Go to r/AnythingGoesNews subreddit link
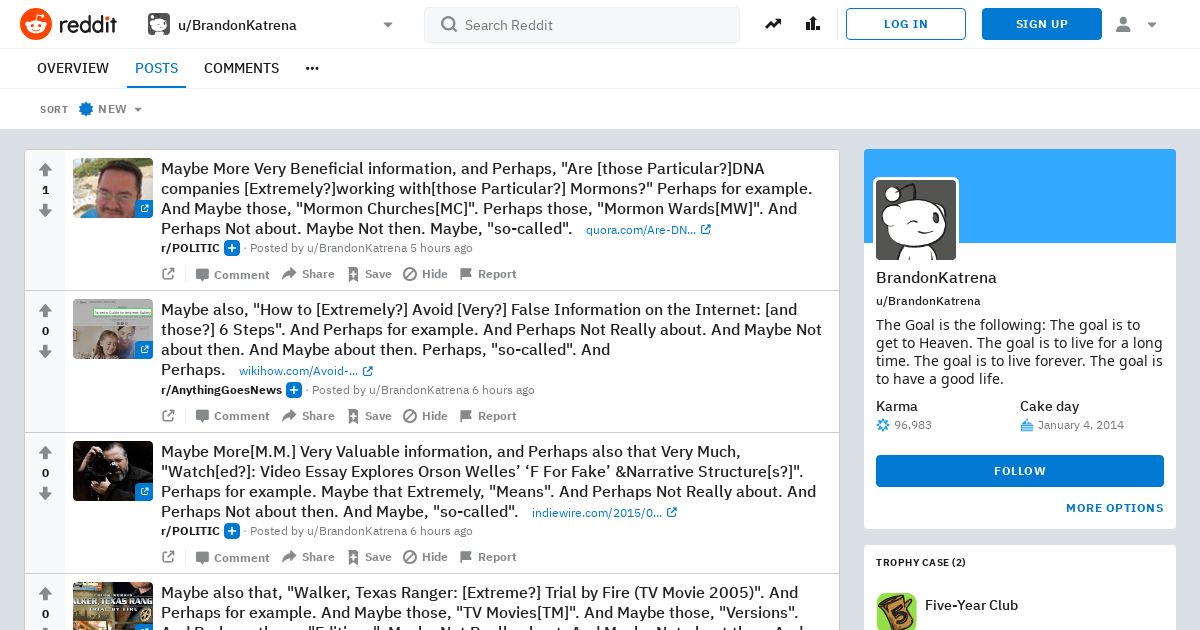This screenshot has height=630, width=1200. pyautogui.click(x=221, y=390)
